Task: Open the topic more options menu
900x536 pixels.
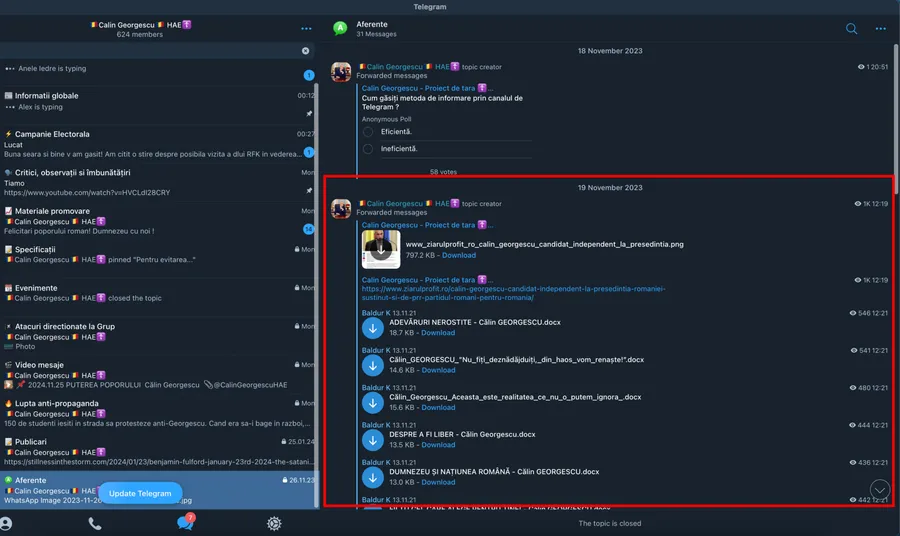Action: pos(881,29)
